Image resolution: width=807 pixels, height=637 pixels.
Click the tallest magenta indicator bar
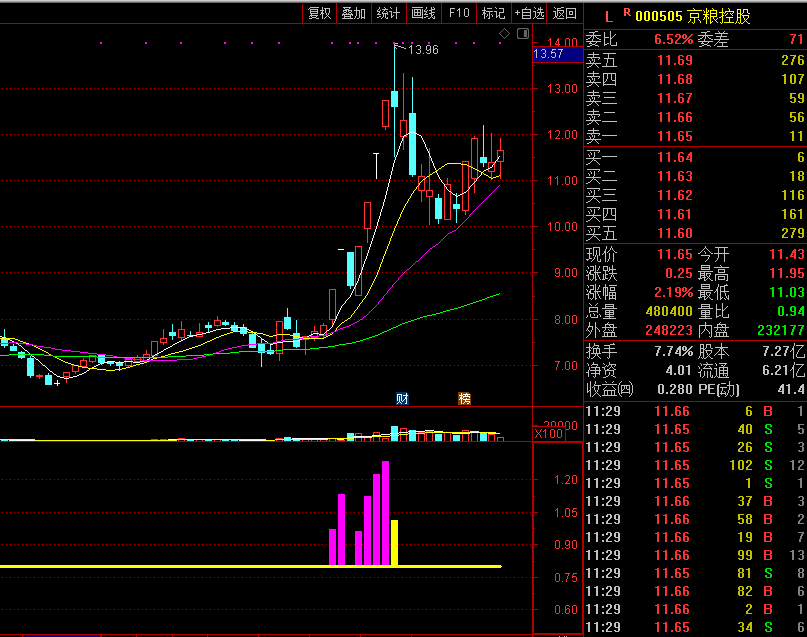pos(385,514)
